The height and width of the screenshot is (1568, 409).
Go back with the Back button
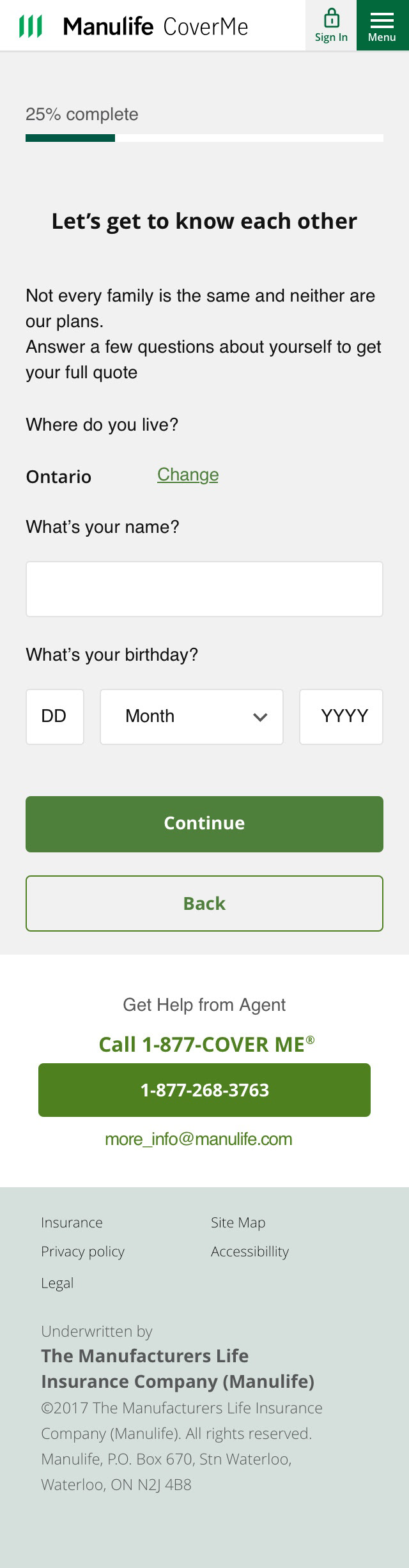[204, 903]
